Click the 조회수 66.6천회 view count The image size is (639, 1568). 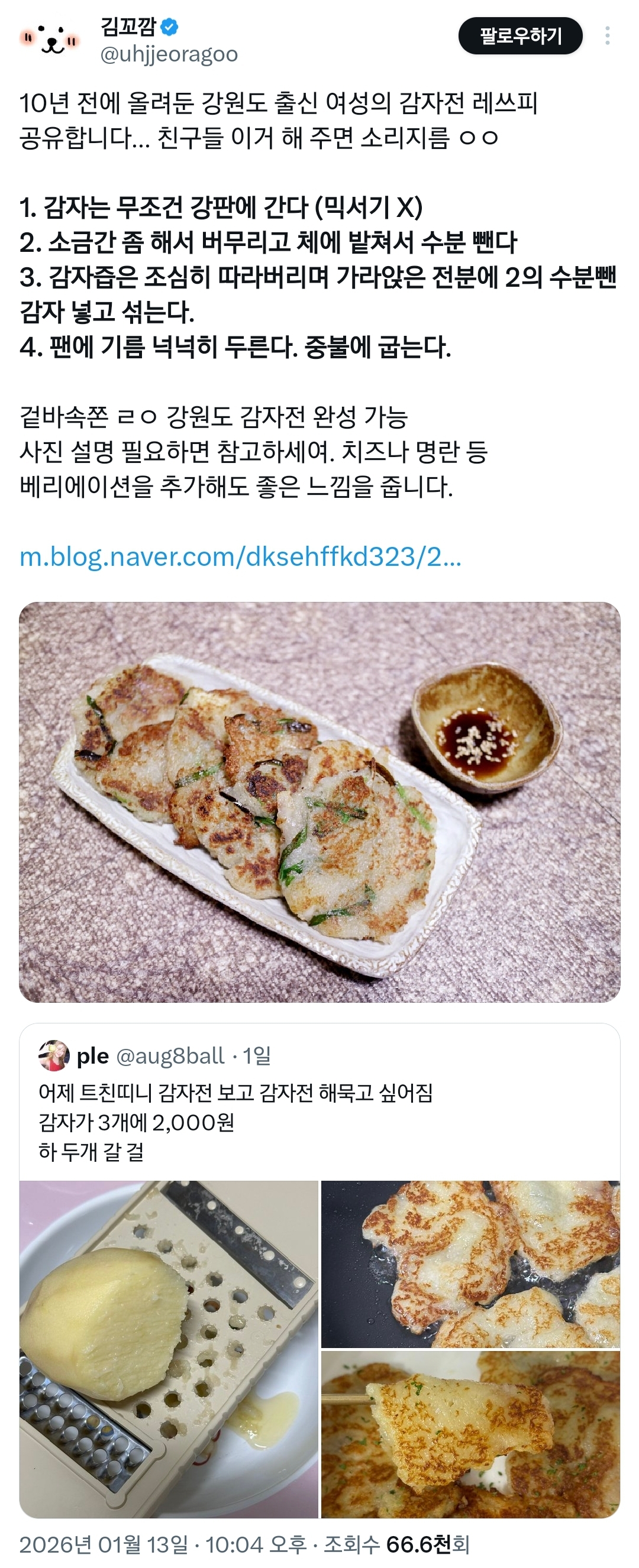(x=396, y=1544)
